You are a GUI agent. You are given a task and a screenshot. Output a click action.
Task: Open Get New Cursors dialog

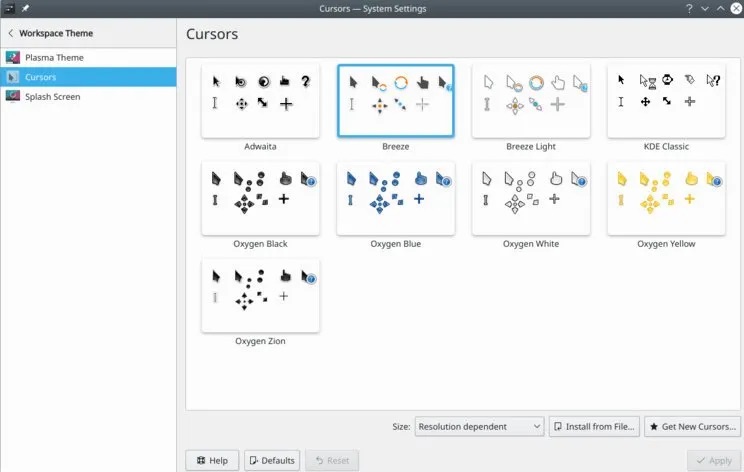691,426
